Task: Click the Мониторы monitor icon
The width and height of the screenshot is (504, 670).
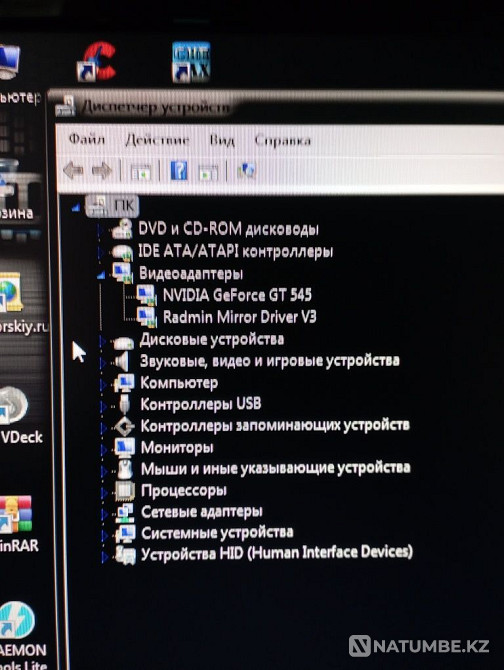Action: click(125, 447)
